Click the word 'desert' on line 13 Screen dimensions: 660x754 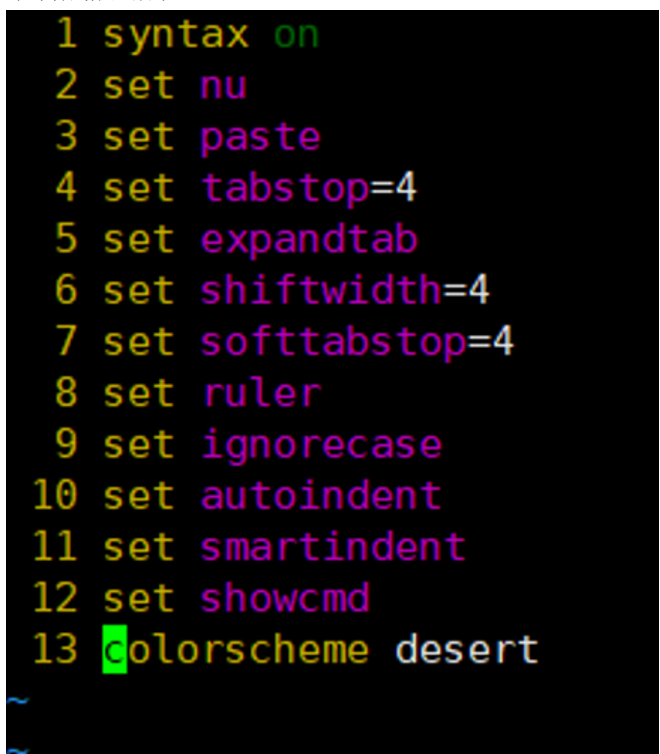(x=467, y=649)
